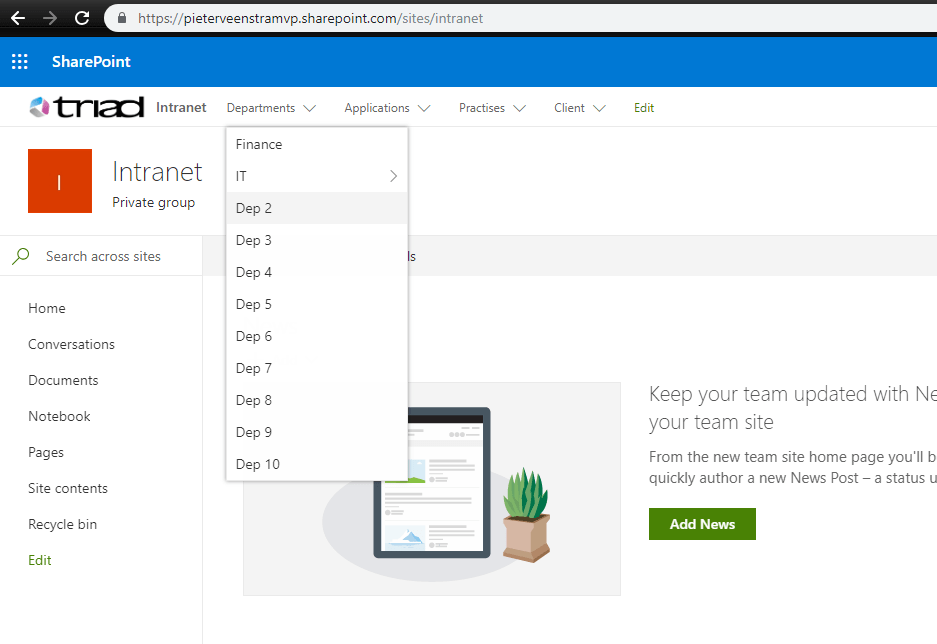Expand the IT submenu chevron
The image size is (937, 644).
[393, 176]
